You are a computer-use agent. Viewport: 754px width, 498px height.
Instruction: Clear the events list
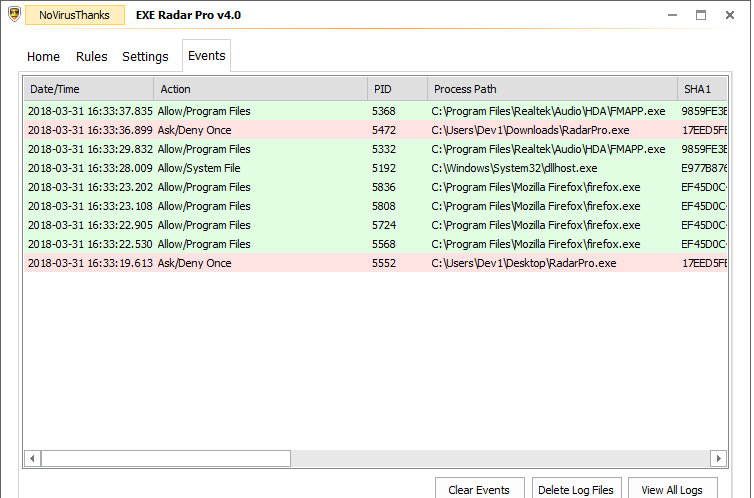pos(479,489)
